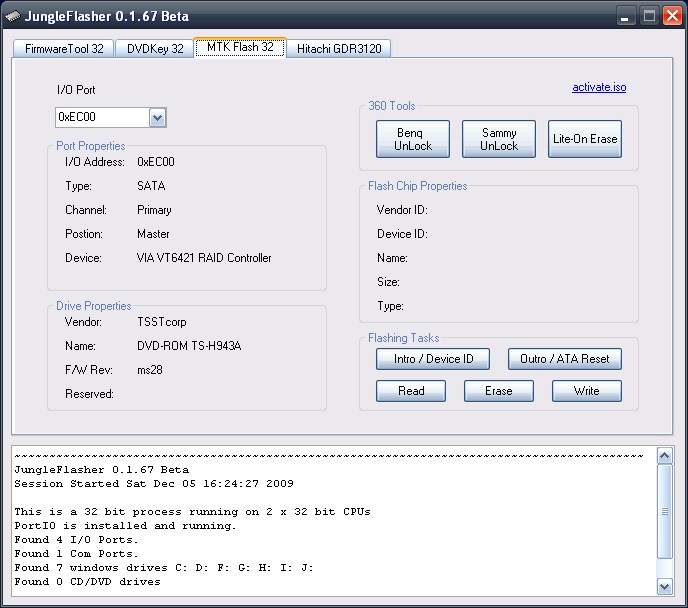This screenshot has height=608, width=688.
Task: Click the Read flashing task button
Action: (411, 391)
